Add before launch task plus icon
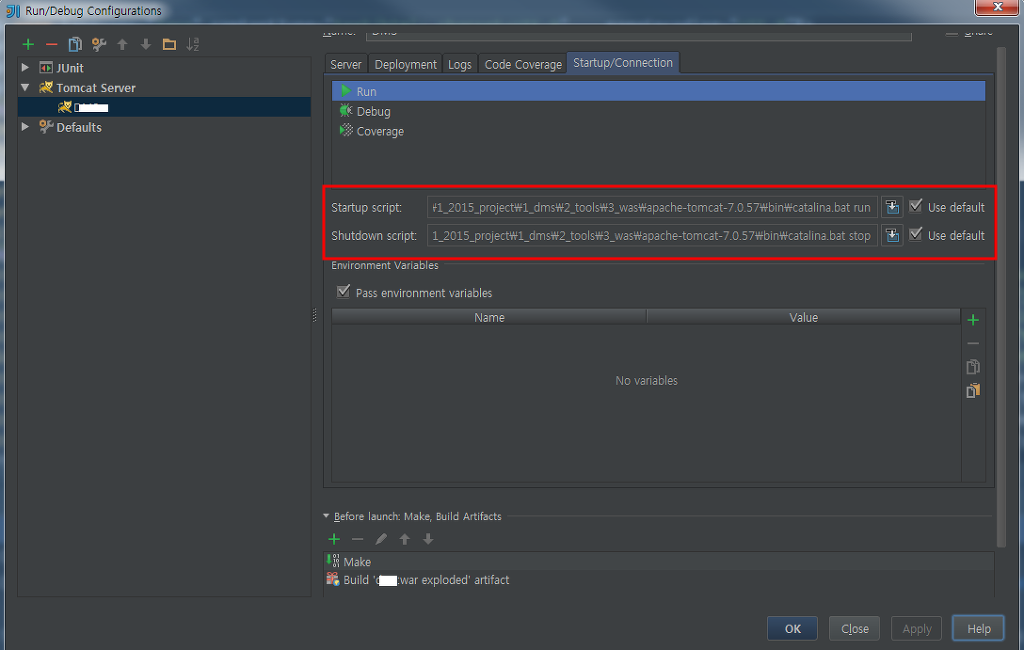Viewport: 1024px width, 650px height. [334, 539]
